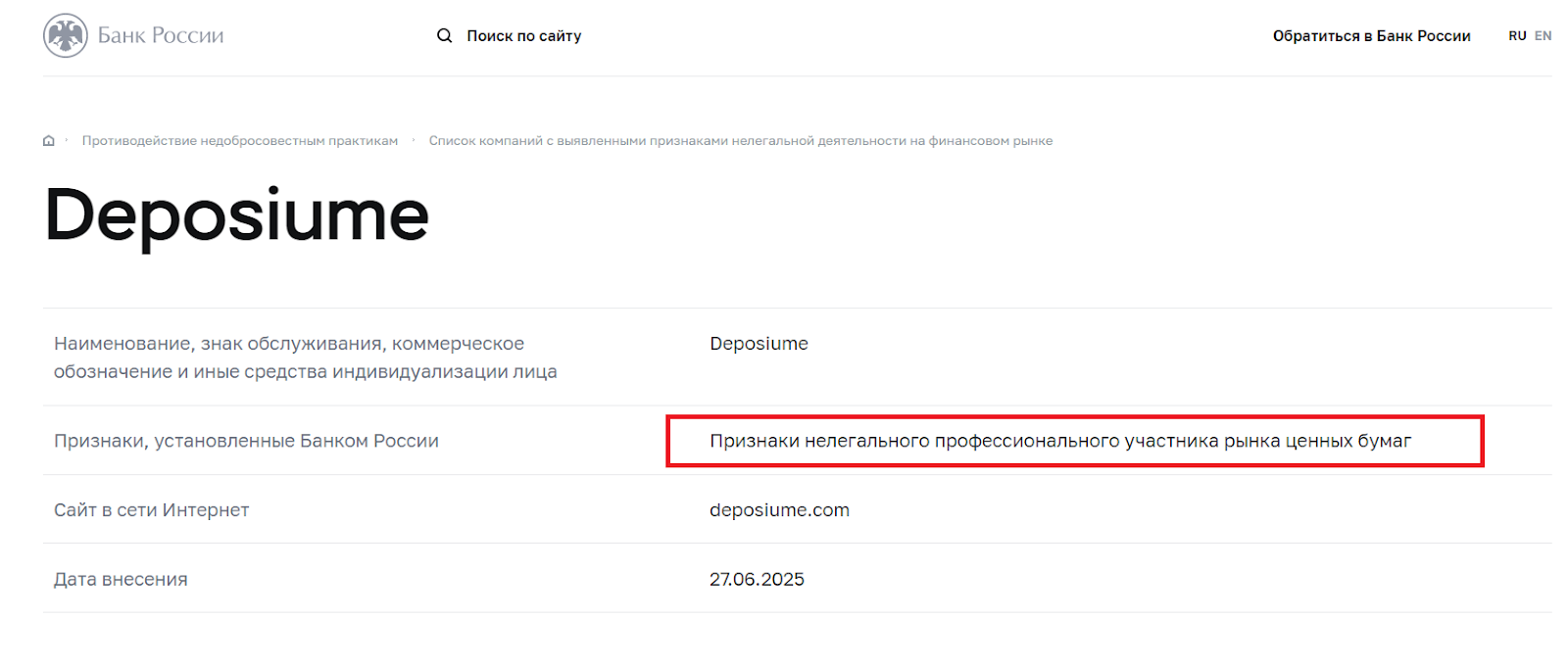The width and height of the screenshot is (1568, 667).
Task: Click the deposiume.com website value
Action: pyautogui.click(x=779, y=510)
